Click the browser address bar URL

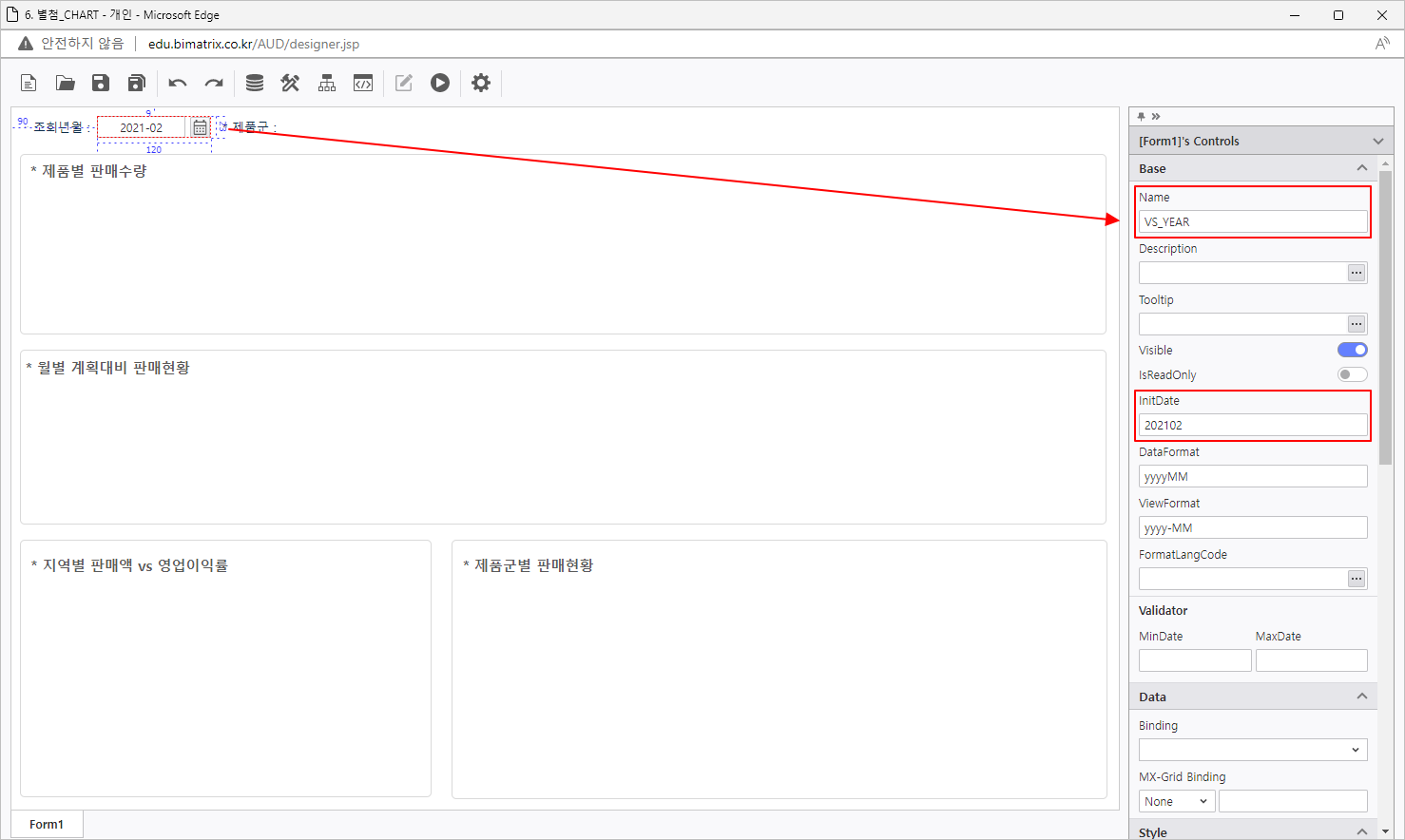coord(254,44)
